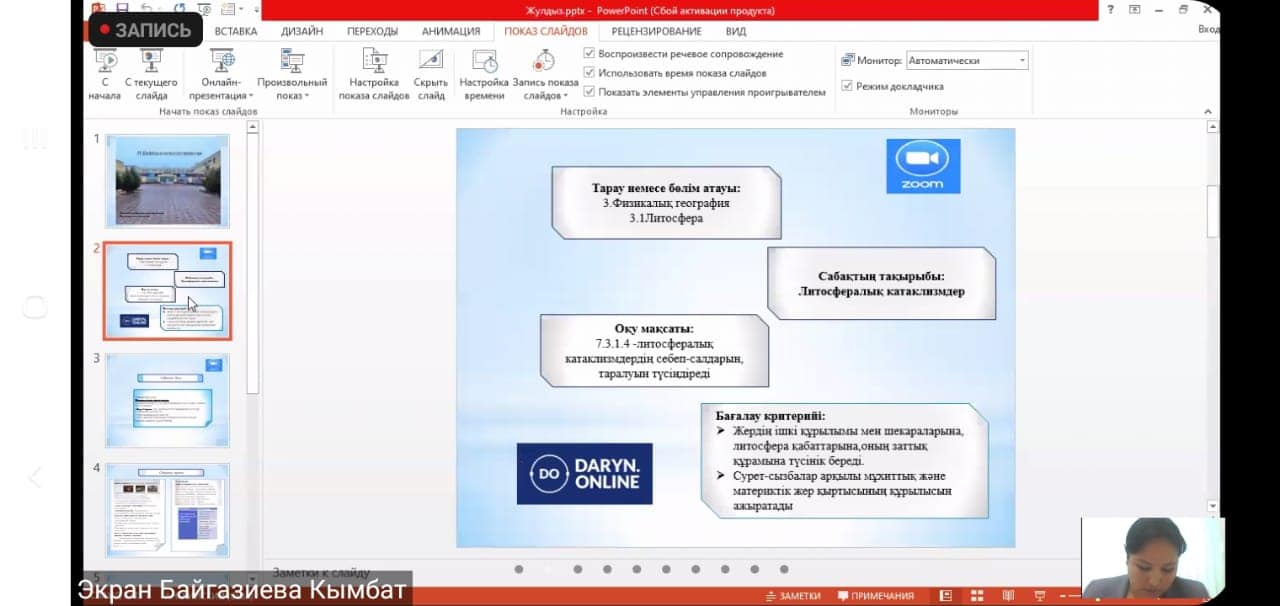Select the Сабақтың тақырыбы text box

tap(881, 283)
